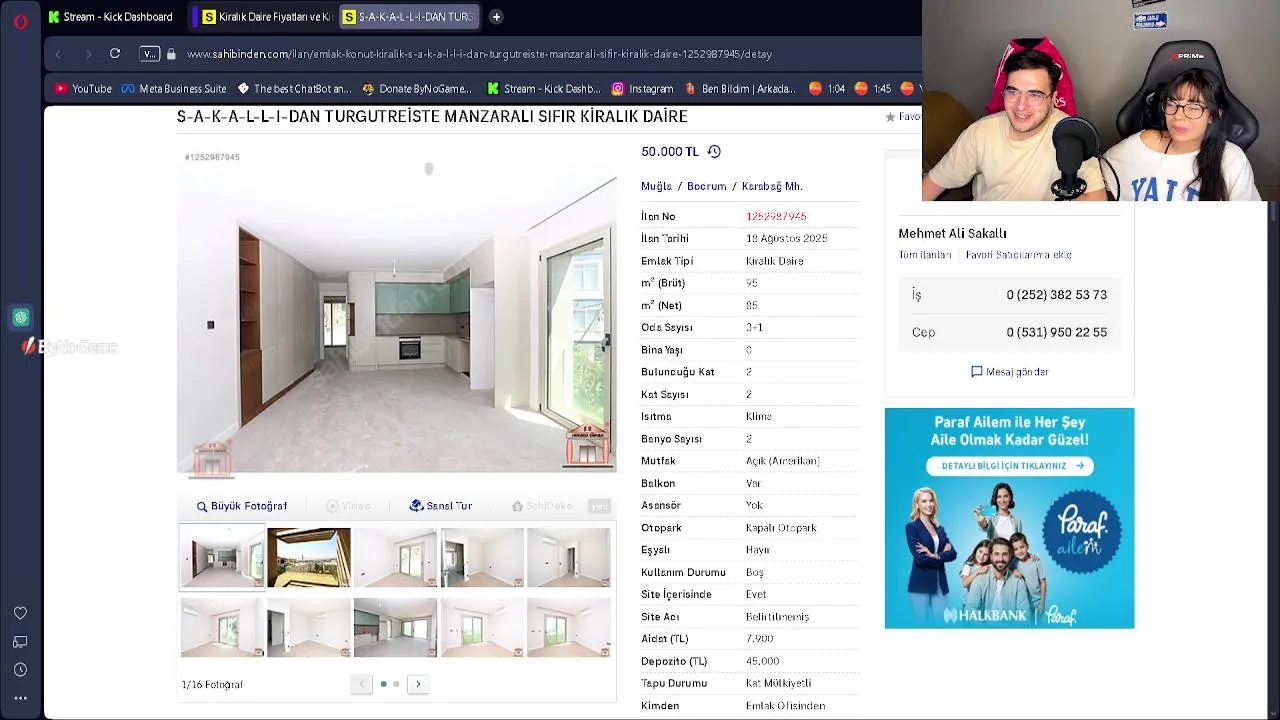Go back to previous page arrow
The width and height of the screenshot is (1280, 720).
coord(58,54)
